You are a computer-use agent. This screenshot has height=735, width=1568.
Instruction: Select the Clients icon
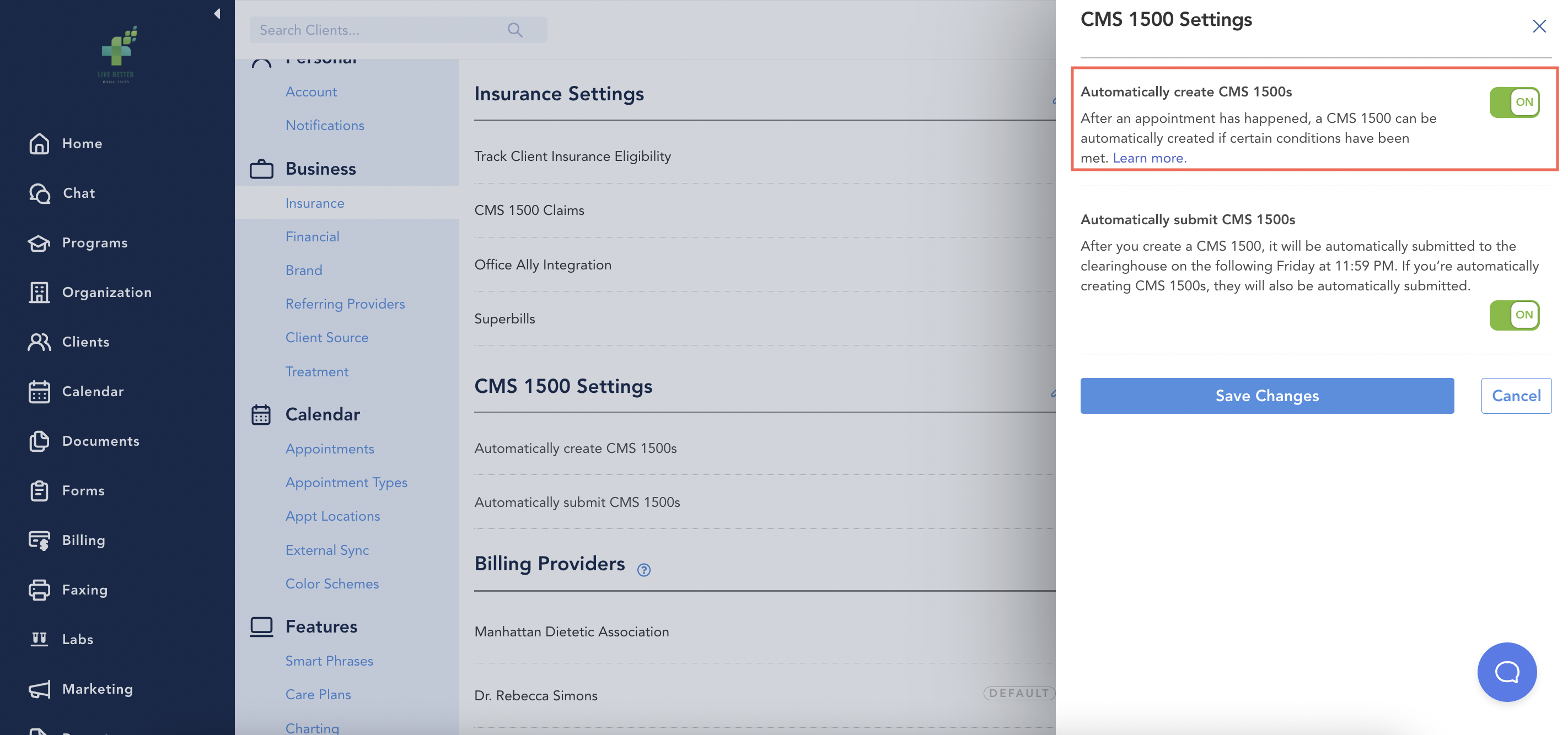click(39, 342)
